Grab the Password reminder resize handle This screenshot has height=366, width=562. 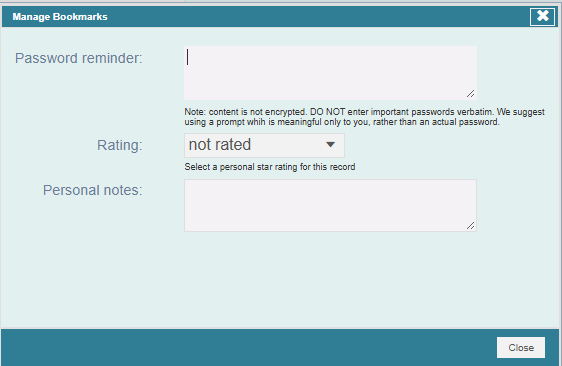tap(471, 94)
